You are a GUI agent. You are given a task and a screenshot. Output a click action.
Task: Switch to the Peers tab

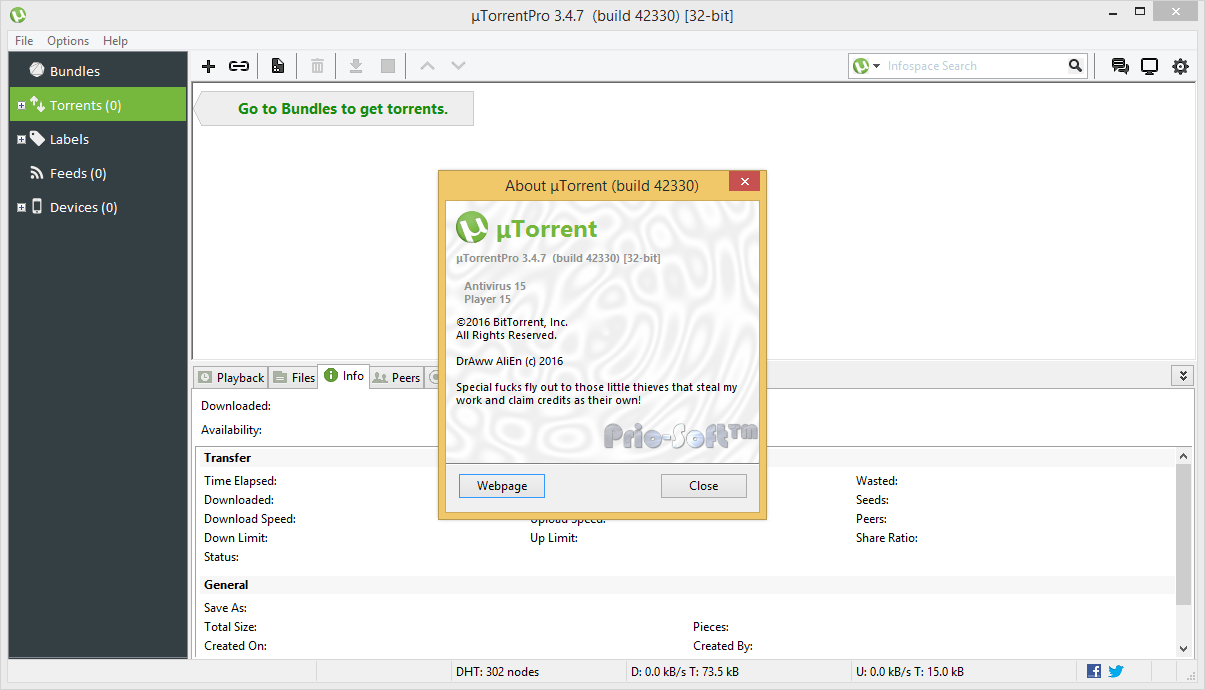(x=396, y=377)
